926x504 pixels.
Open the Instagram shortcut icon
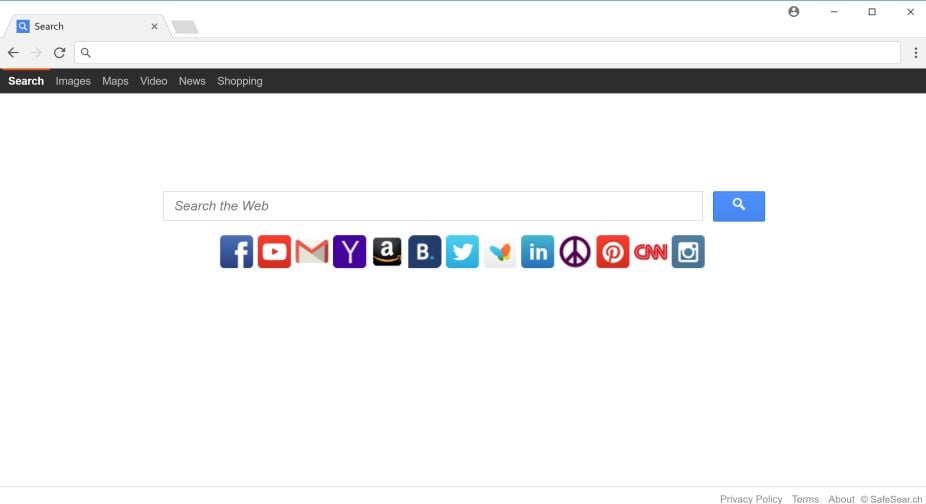(688, 252)
